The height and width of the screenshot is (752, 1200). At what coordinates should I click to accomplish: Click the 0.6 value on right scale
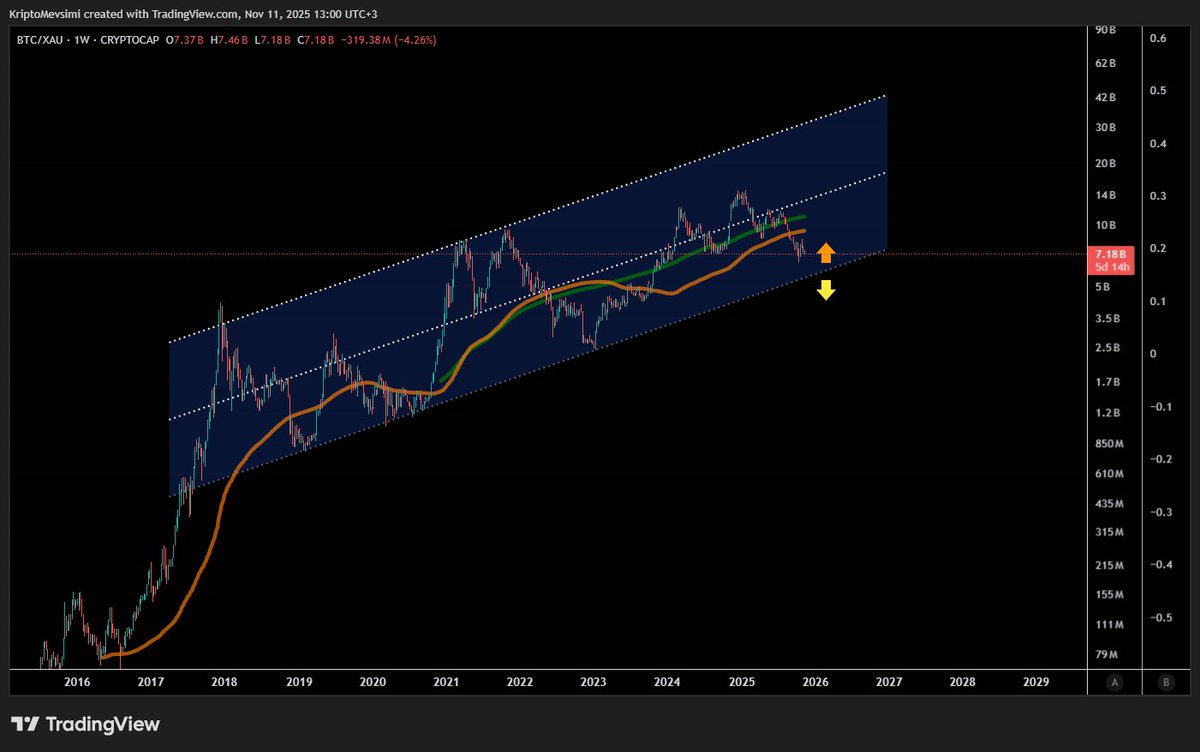click(x=1159, y=38)
